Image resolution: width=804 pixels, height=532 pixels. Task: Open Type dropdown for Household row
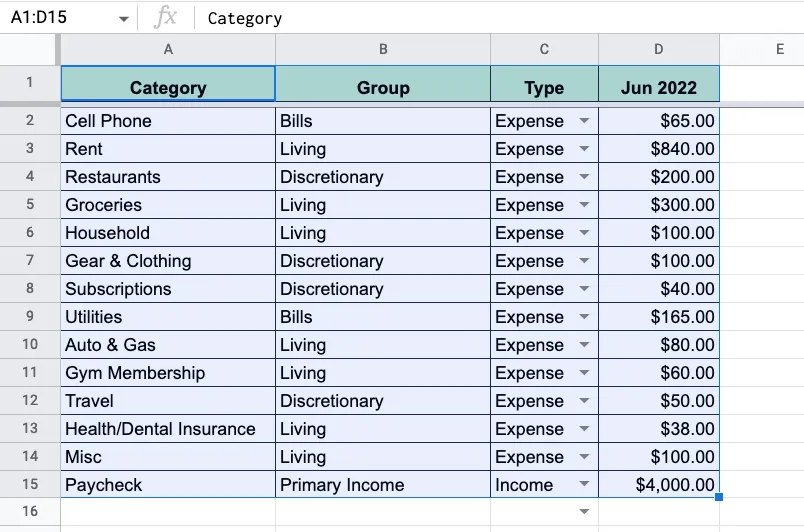(x=584, y=233)
